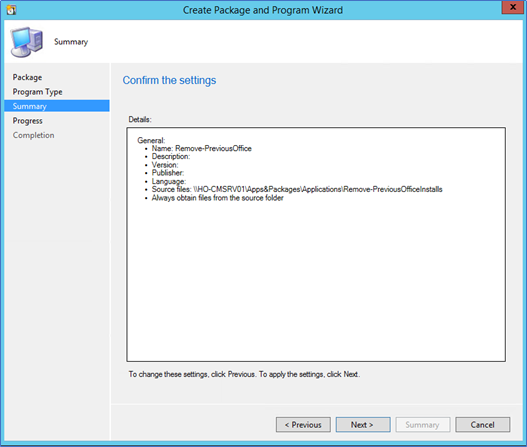The width and height of the screenshot is (527, 447).
Task: Click the Previous button
Action: [x=303, y=425]
